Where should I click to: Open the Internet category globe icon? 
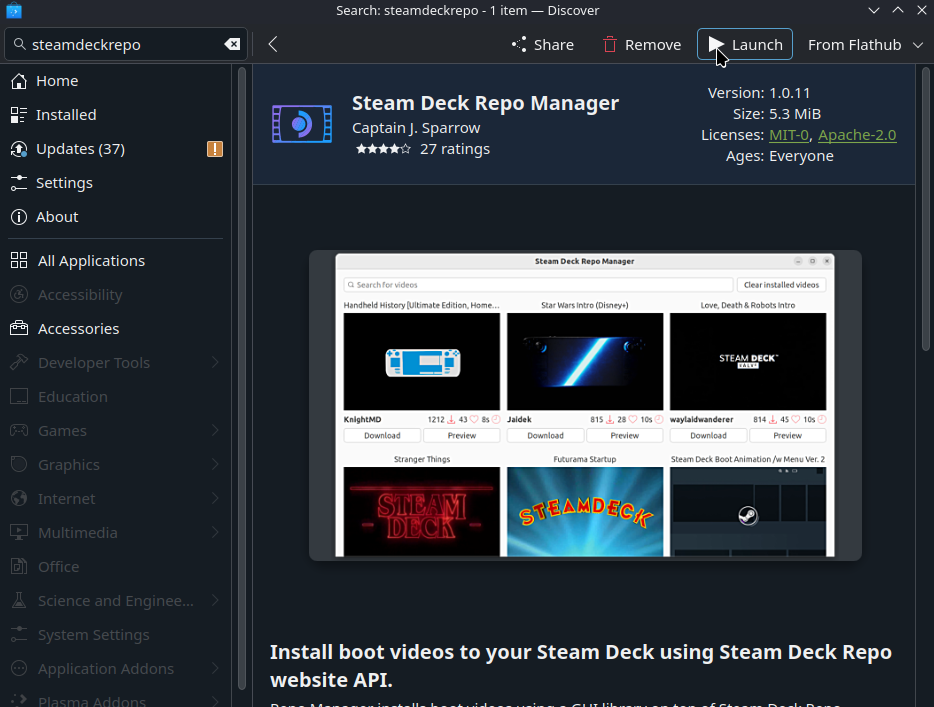point(21,498)
